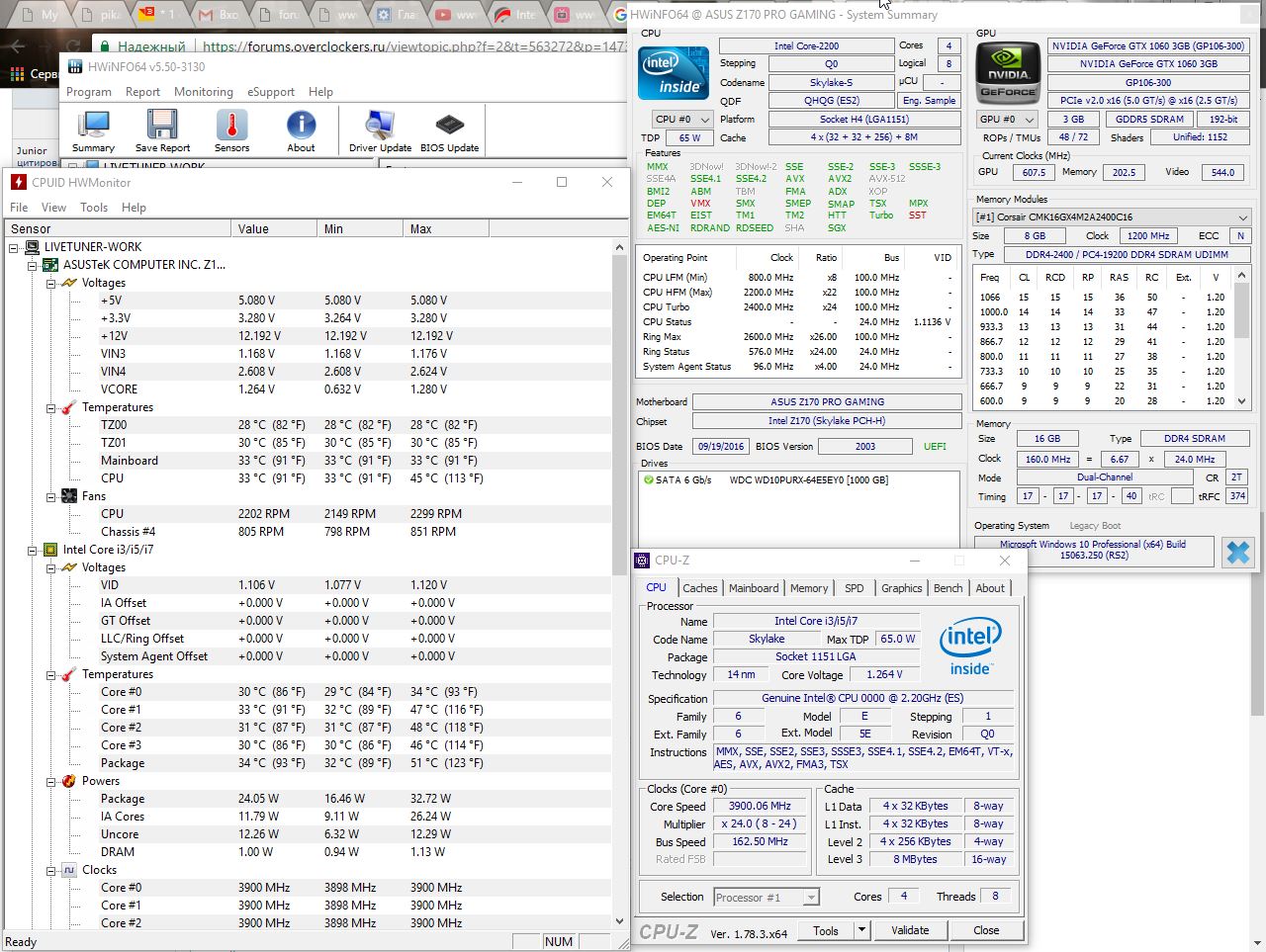Open the eSupport menu in HWiNFO64
Image resolution: width=1266 pixels, height=952 pixels.
271,92
